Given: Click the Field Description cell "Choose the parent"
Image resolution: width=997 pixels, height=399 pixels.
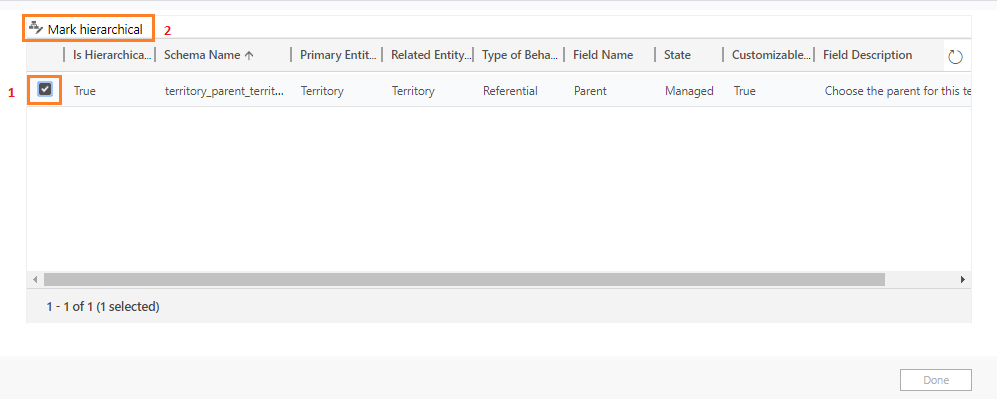Looking at the screenshot, I should [897, 91].
